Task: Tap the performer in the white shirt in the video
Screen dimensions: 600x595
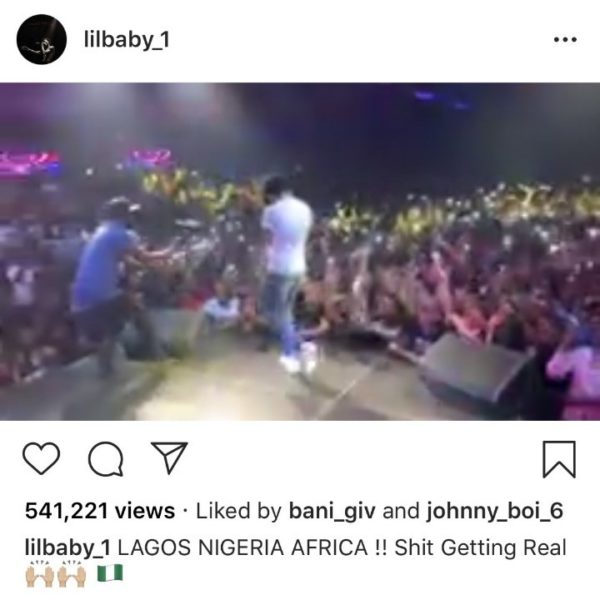Action: [x=287, y=268]
